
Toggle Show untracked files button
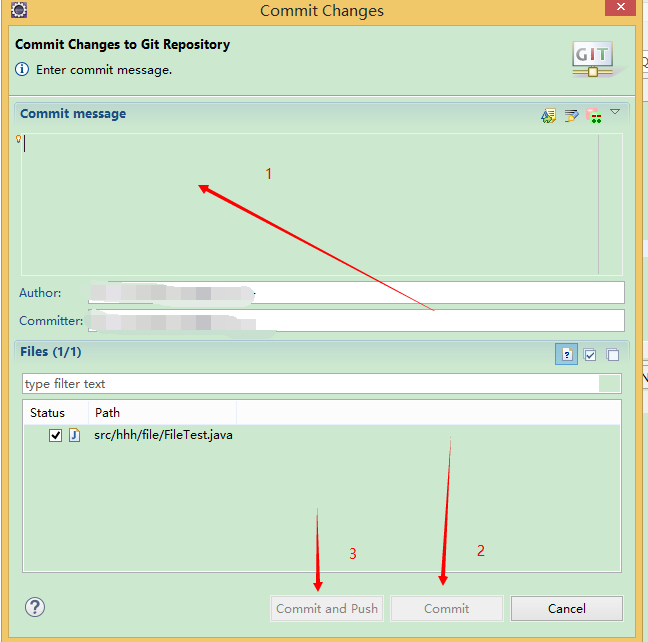[x=566, y=354]
